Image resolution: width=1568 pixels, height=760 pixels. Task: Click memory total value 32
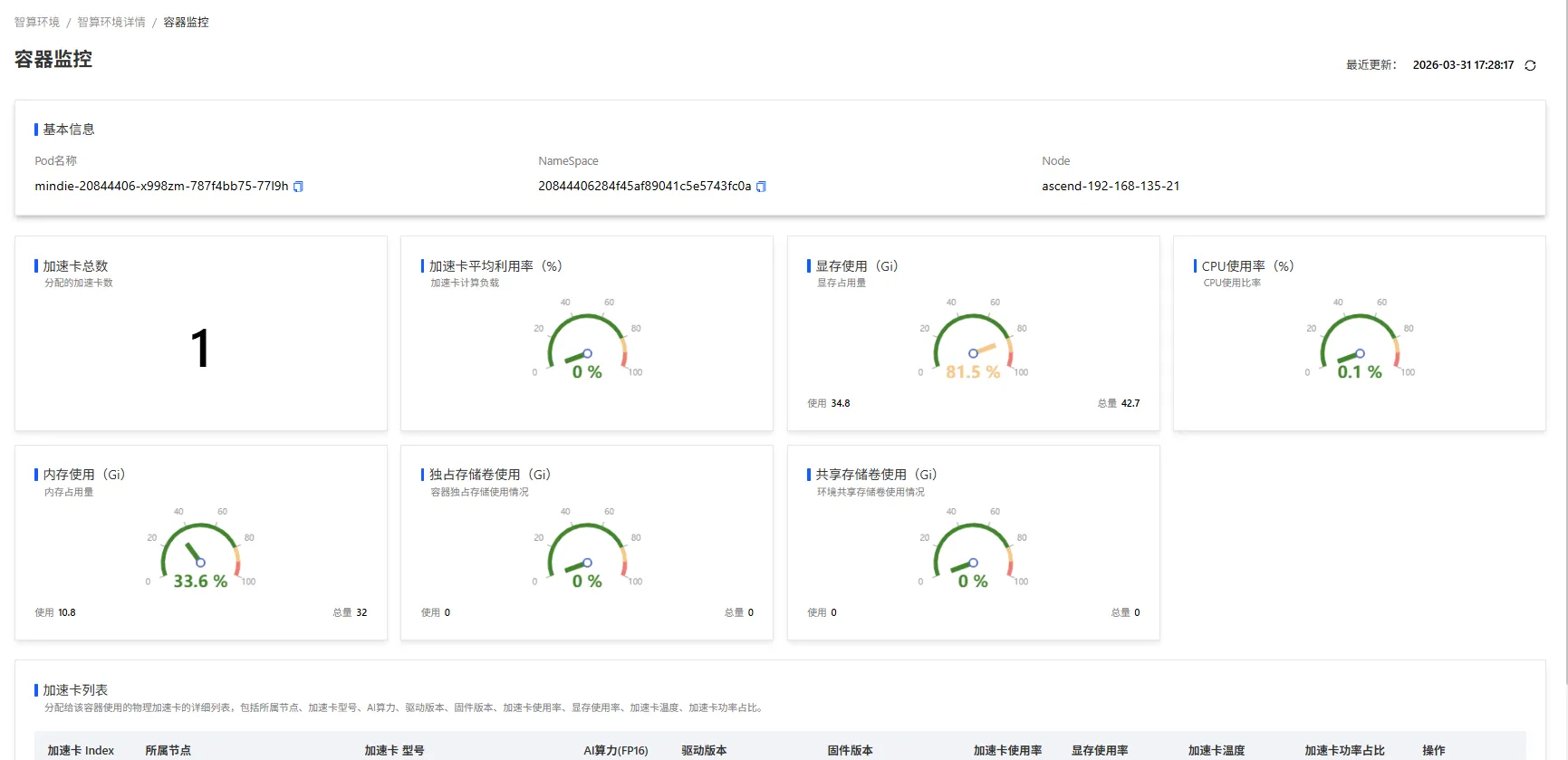(x=361, y=612)
